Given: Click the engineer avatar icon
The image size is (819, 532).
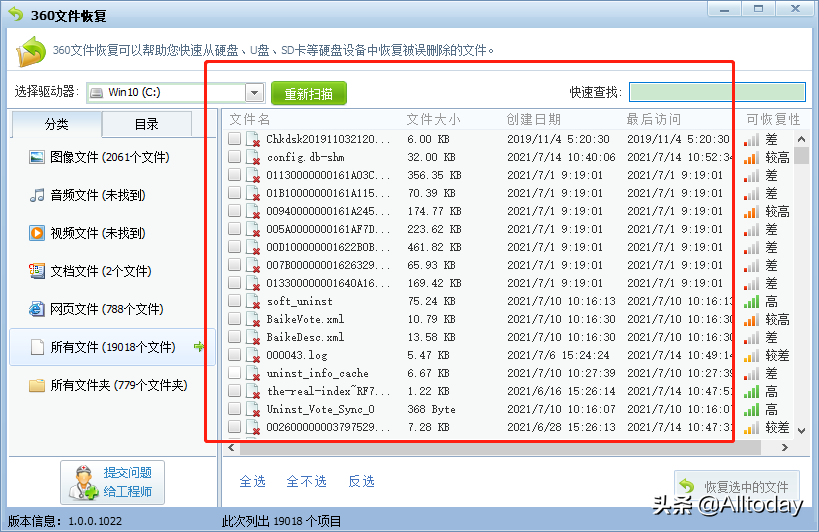Looking at the screenshot, I should tap(84, 482).
